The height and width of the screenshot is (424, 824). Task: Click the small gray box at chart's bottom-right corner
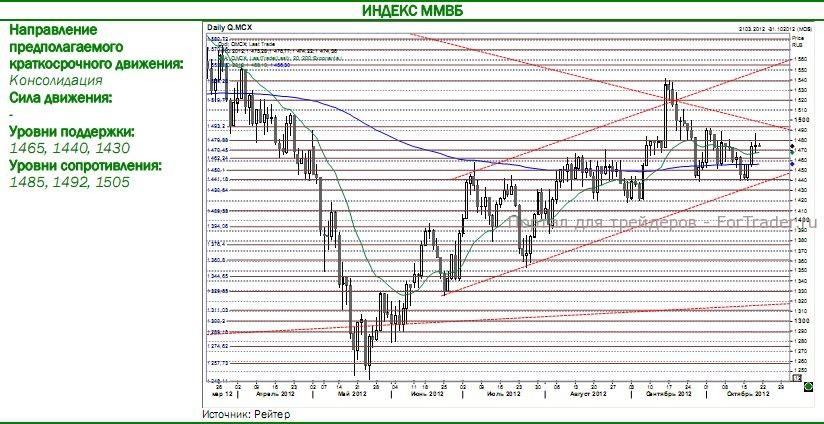797,378
